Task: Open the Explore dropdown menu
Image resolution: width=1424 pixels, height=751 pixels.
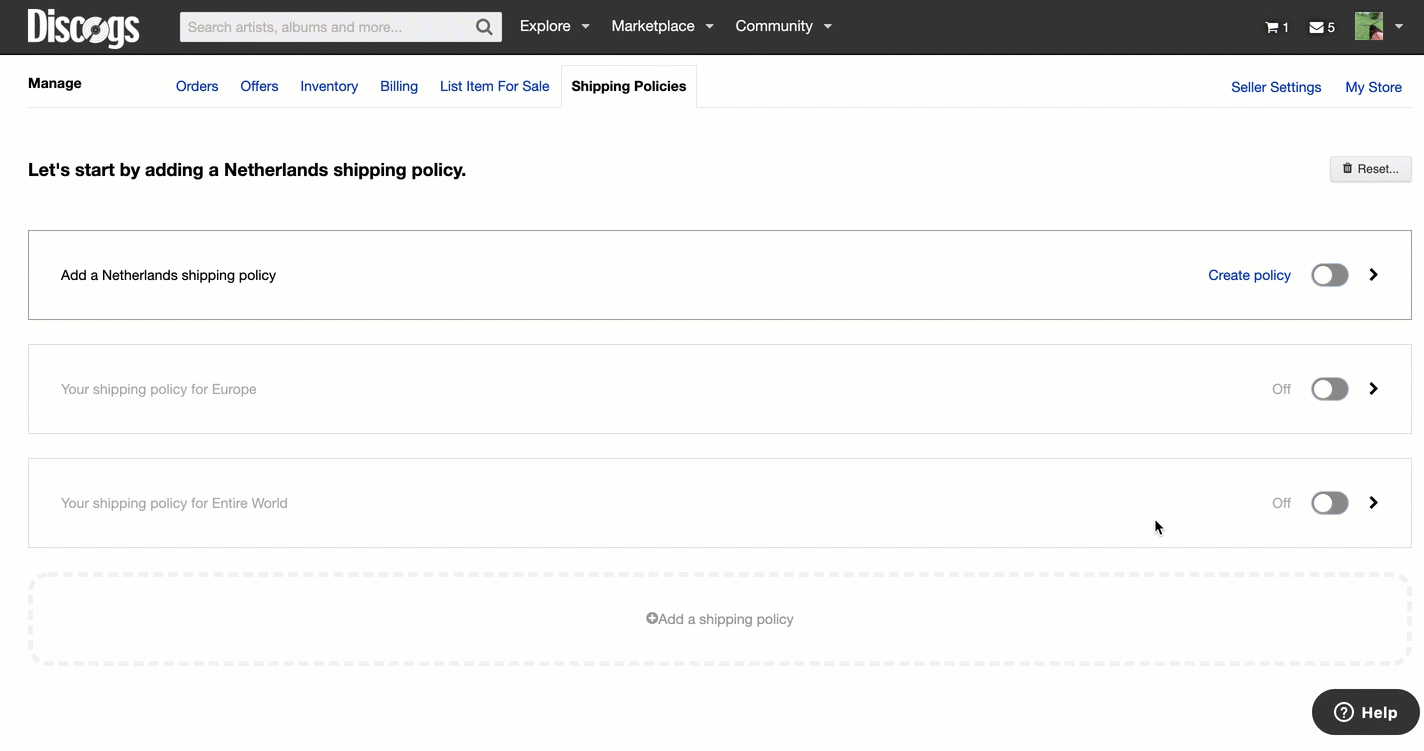Action: (555, 26)
